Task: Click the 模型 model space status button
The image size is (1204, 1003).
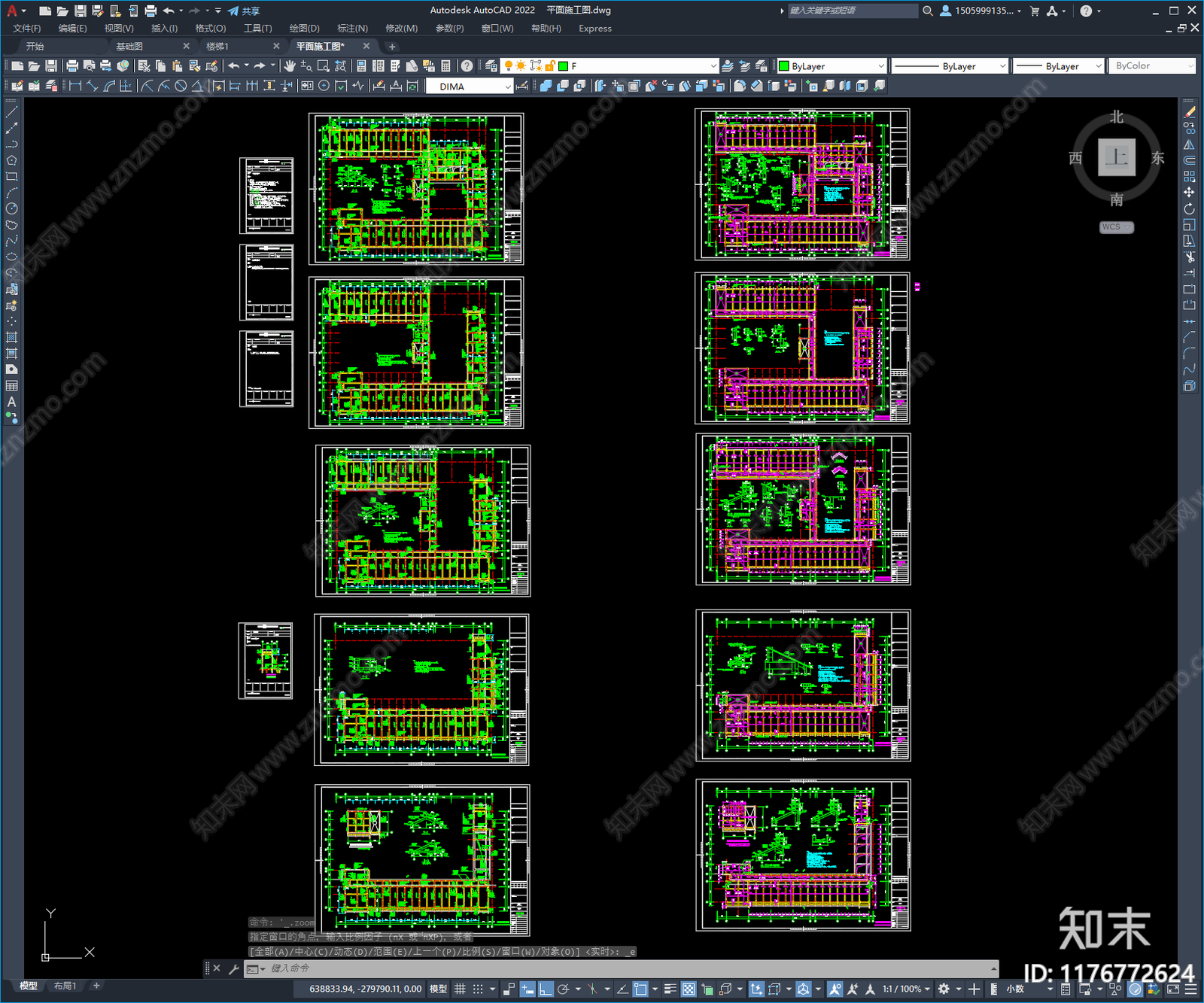Action: click(438, 989)
